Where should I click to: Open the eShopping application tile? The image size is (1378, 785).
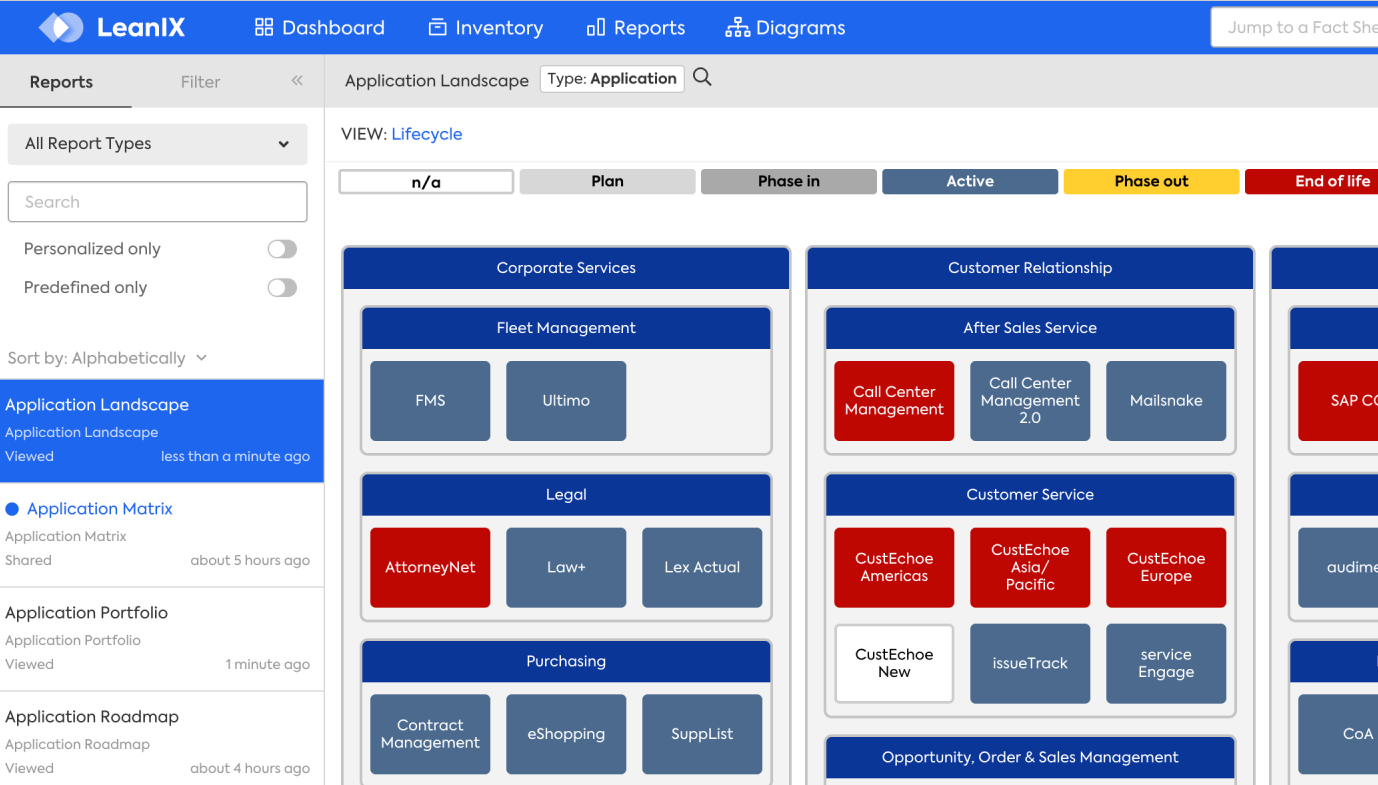[566, 734]
